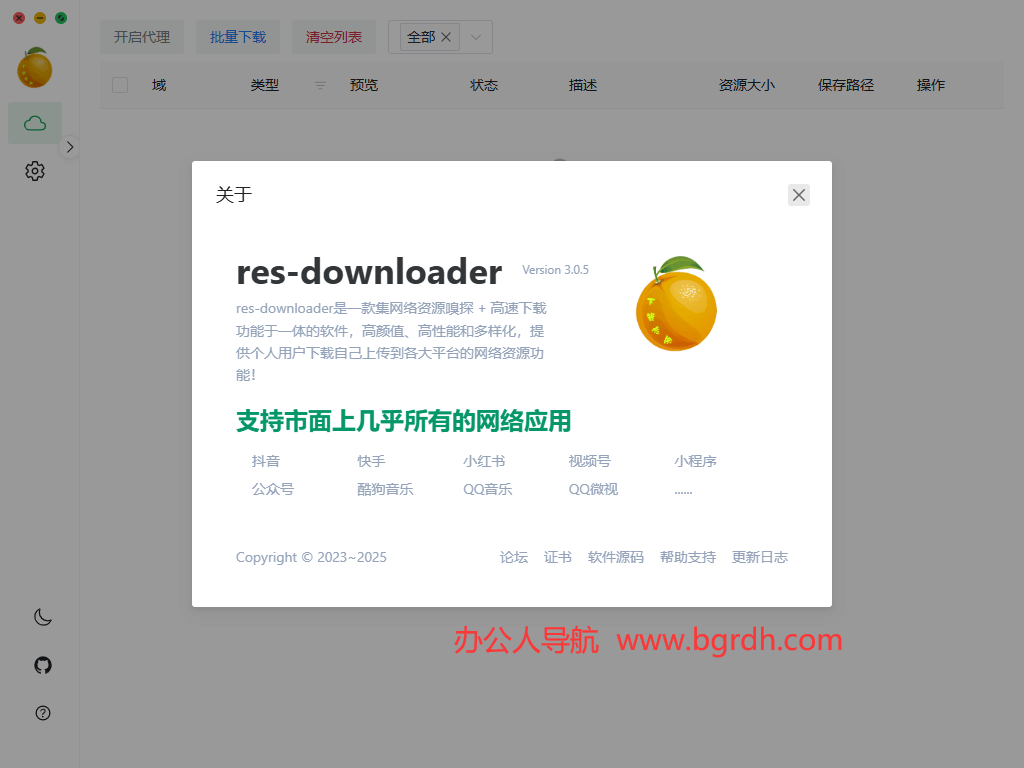Close the About dialog
The height and width of the screenshot is (768, 1024).
point(798,195)
